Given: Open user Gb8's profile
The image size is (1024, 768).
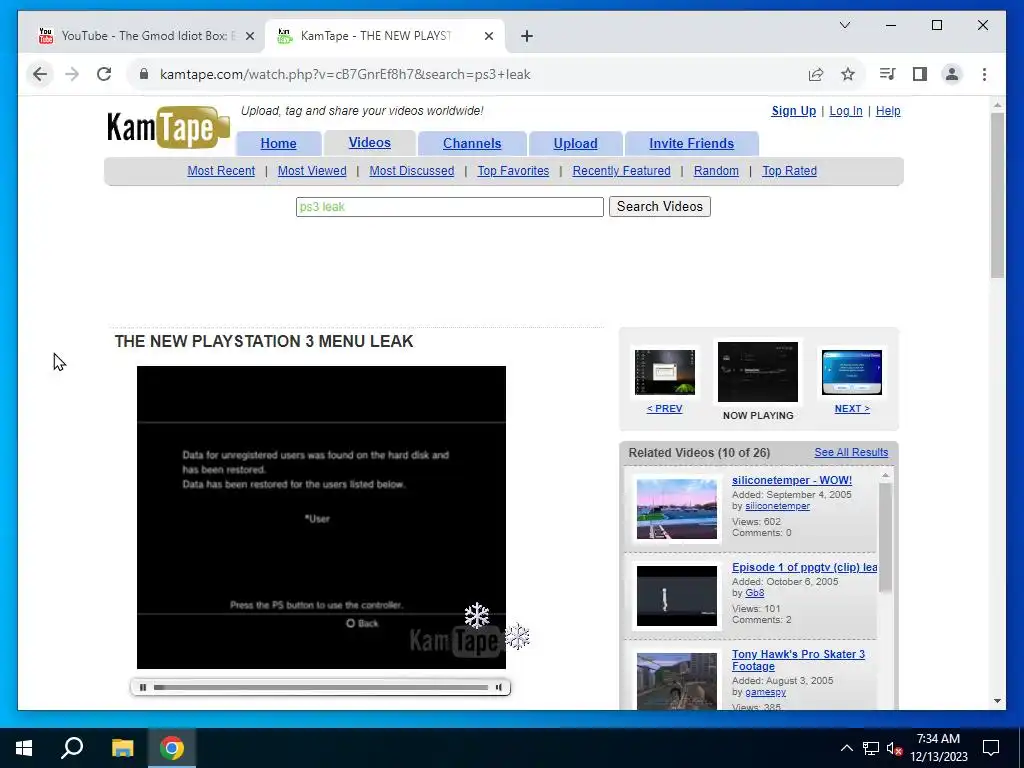Looking at the screenshot, I should click(754, 593).
